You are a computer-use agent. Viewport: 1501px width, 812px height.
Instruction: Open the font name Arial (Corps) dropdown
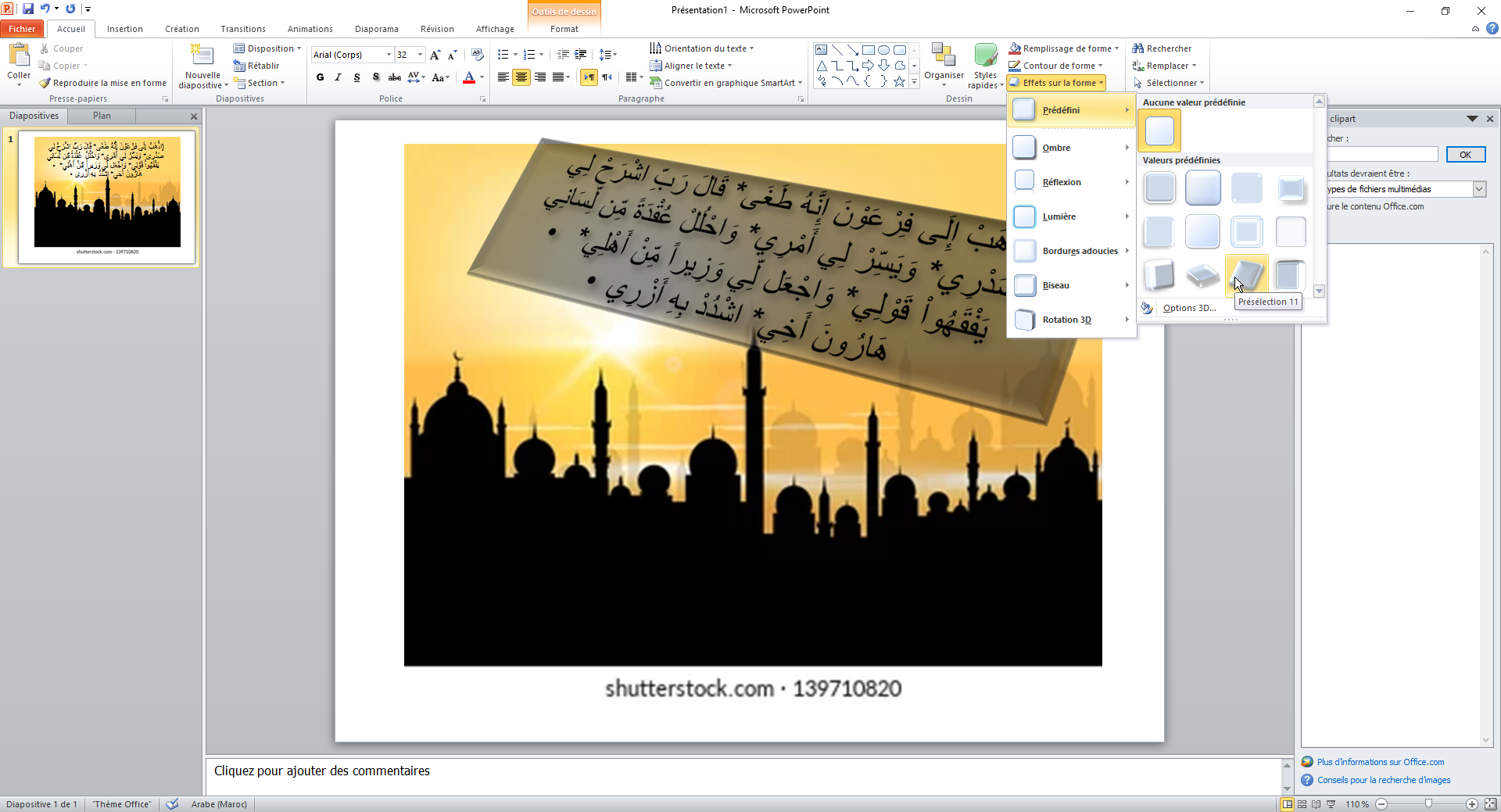(389, 55)
